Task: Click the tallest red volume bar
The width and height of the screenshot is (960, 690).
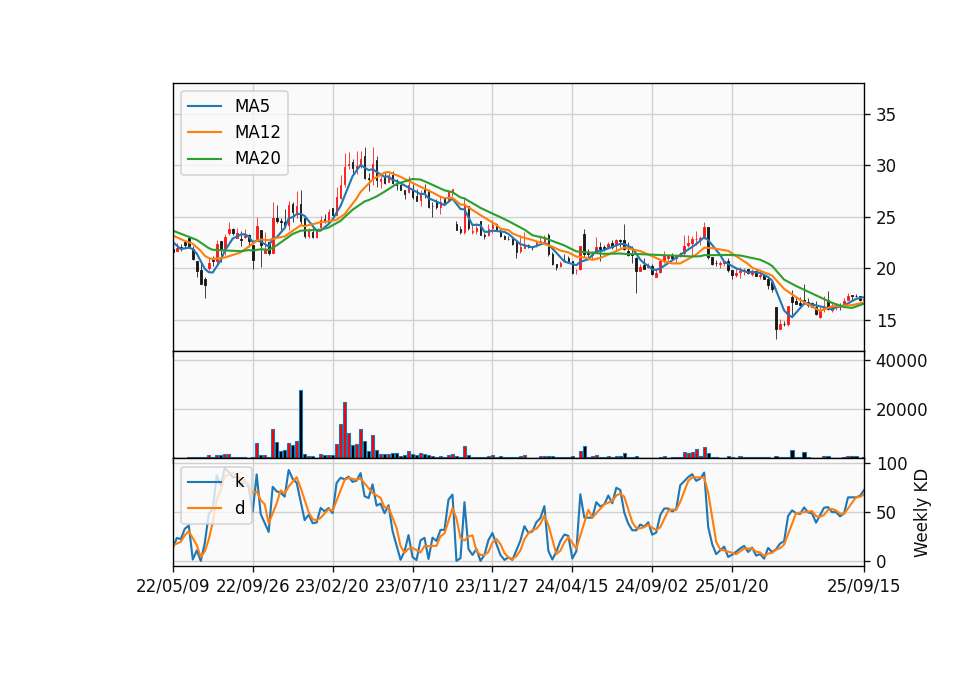Action: click(x=345, y=430)
